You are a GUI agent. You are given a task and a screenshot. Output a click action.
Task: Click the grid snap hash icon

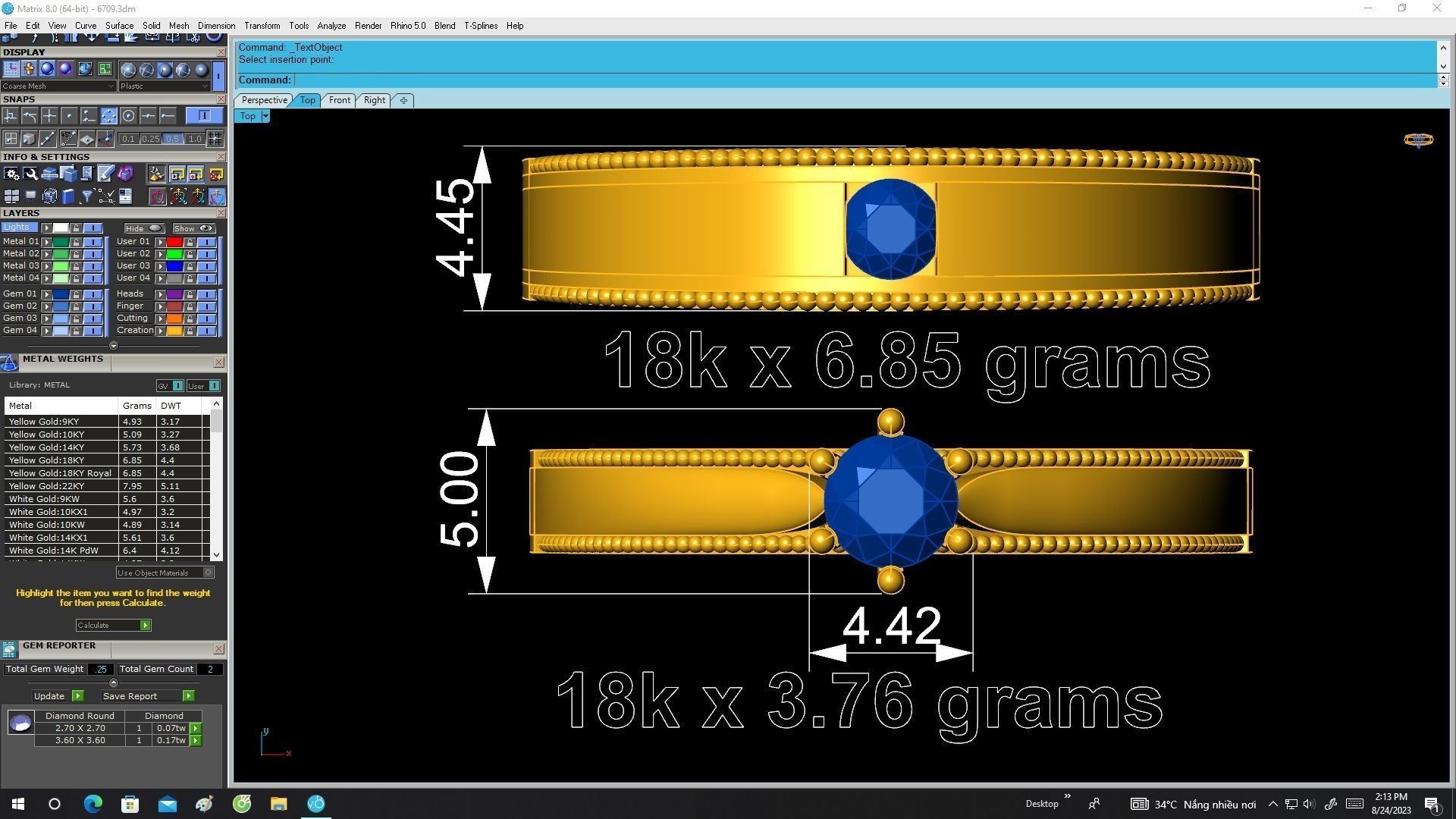click(x=215, y=139)
